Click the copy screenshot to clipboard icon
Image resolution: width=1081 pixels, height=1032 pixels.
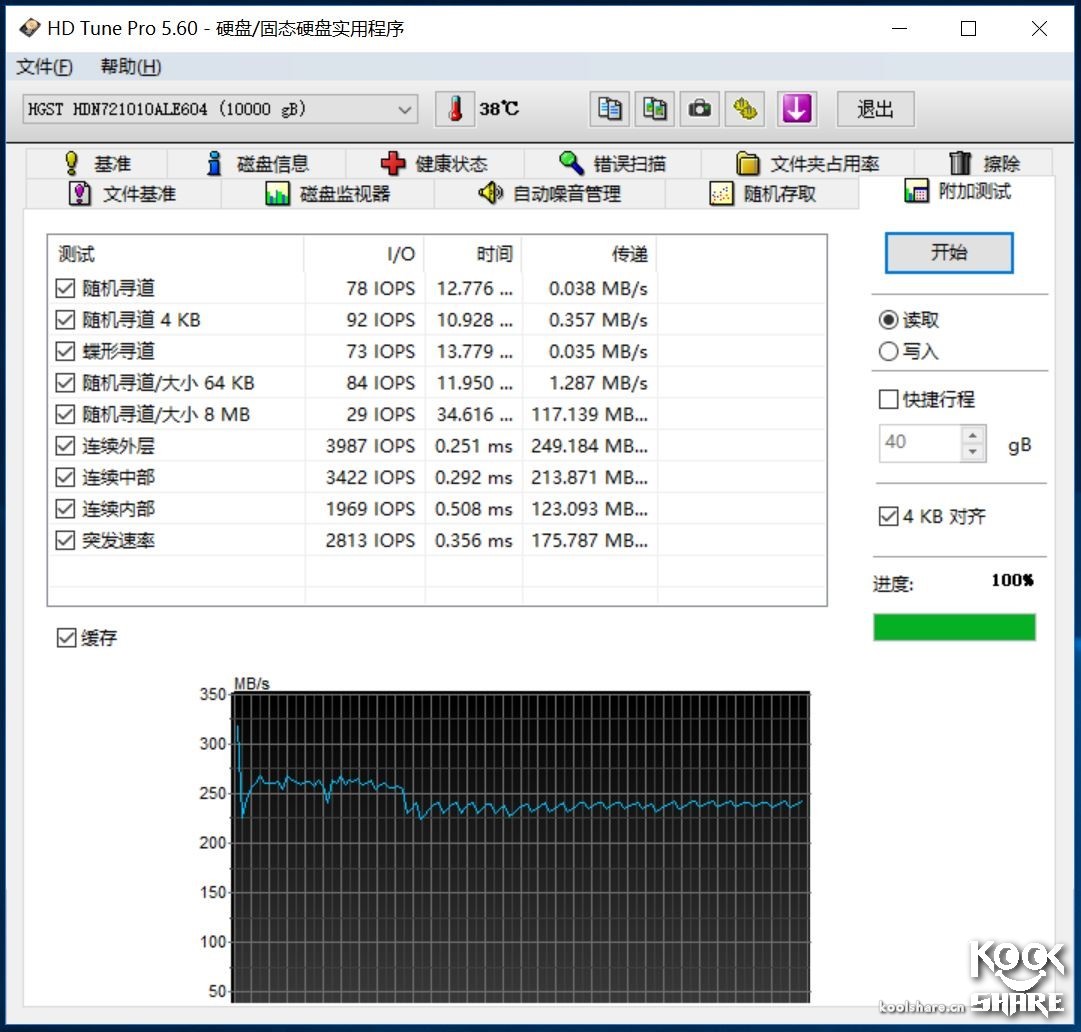[654, 109]
